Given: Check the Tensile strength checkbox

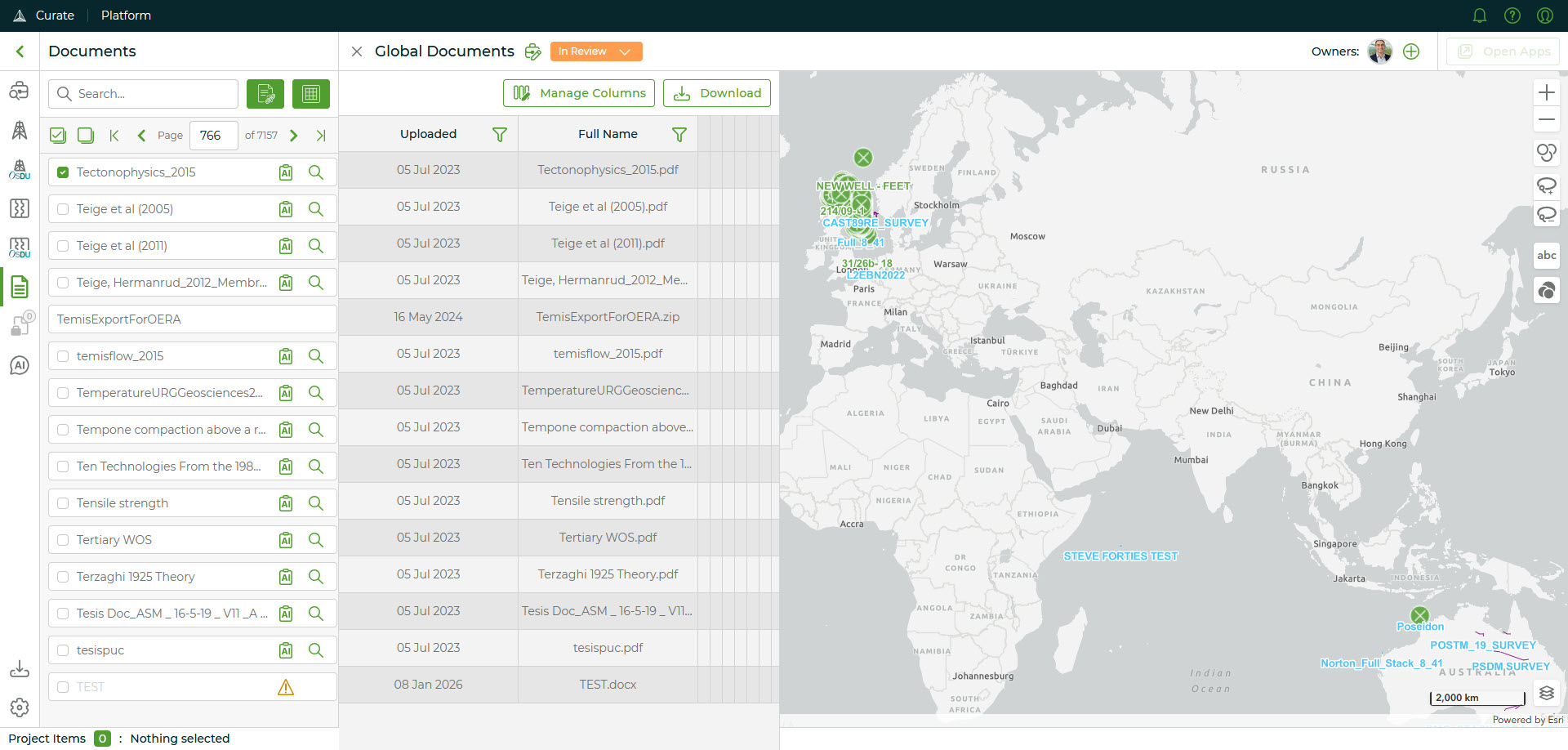Looking at the screenshot, I should (x=63, y=503).
